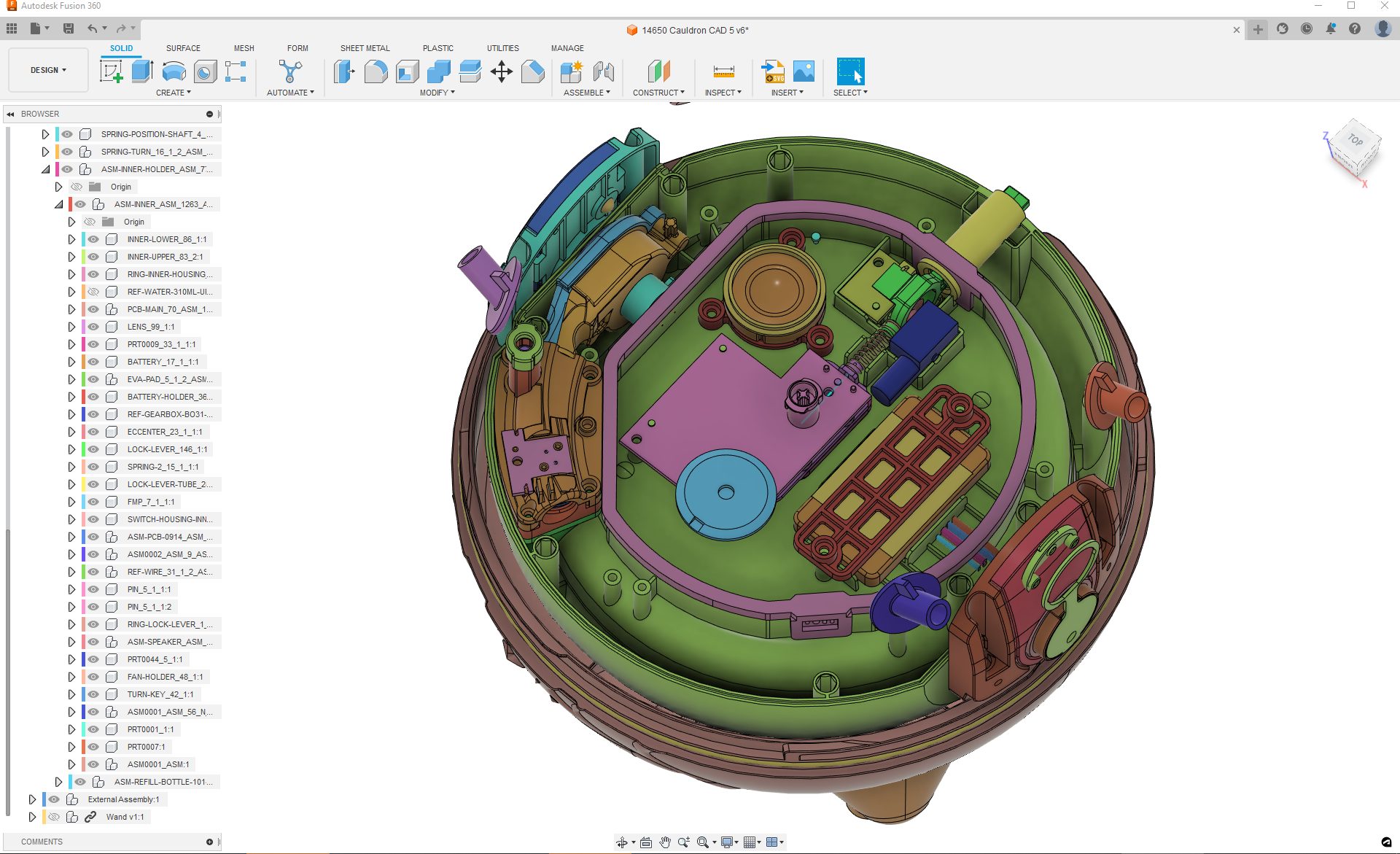Collapse the ASM-INNER-HOLDER_ASM tree node
The image size is (1400, 854).
(x=45, y=169)
